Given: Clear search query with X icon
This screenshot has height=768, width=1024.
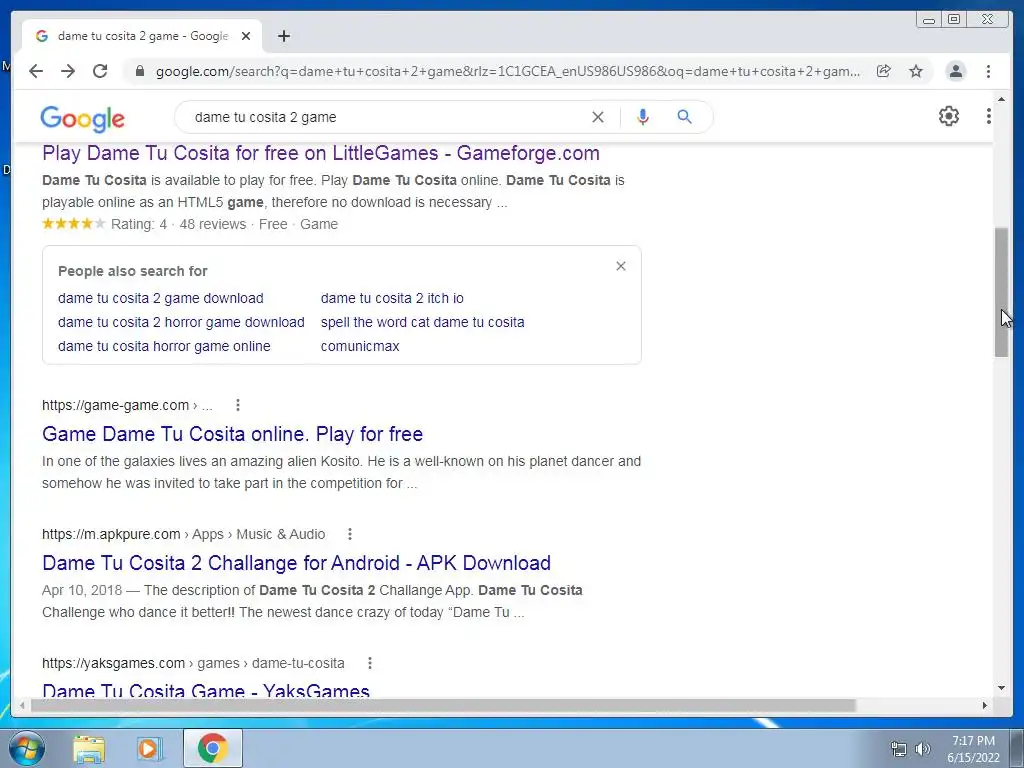Looking at the screenshot, I should point(598,117).
